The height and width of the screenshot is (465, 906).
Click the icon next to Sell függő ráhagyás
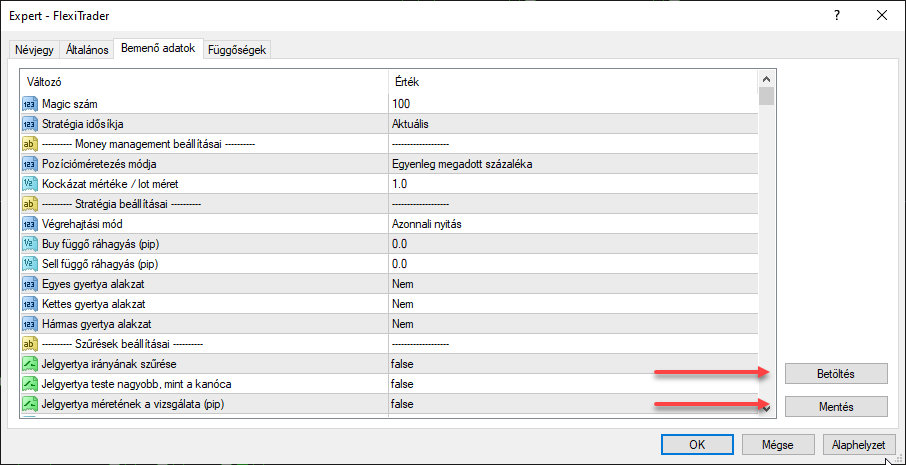[29, 264]
